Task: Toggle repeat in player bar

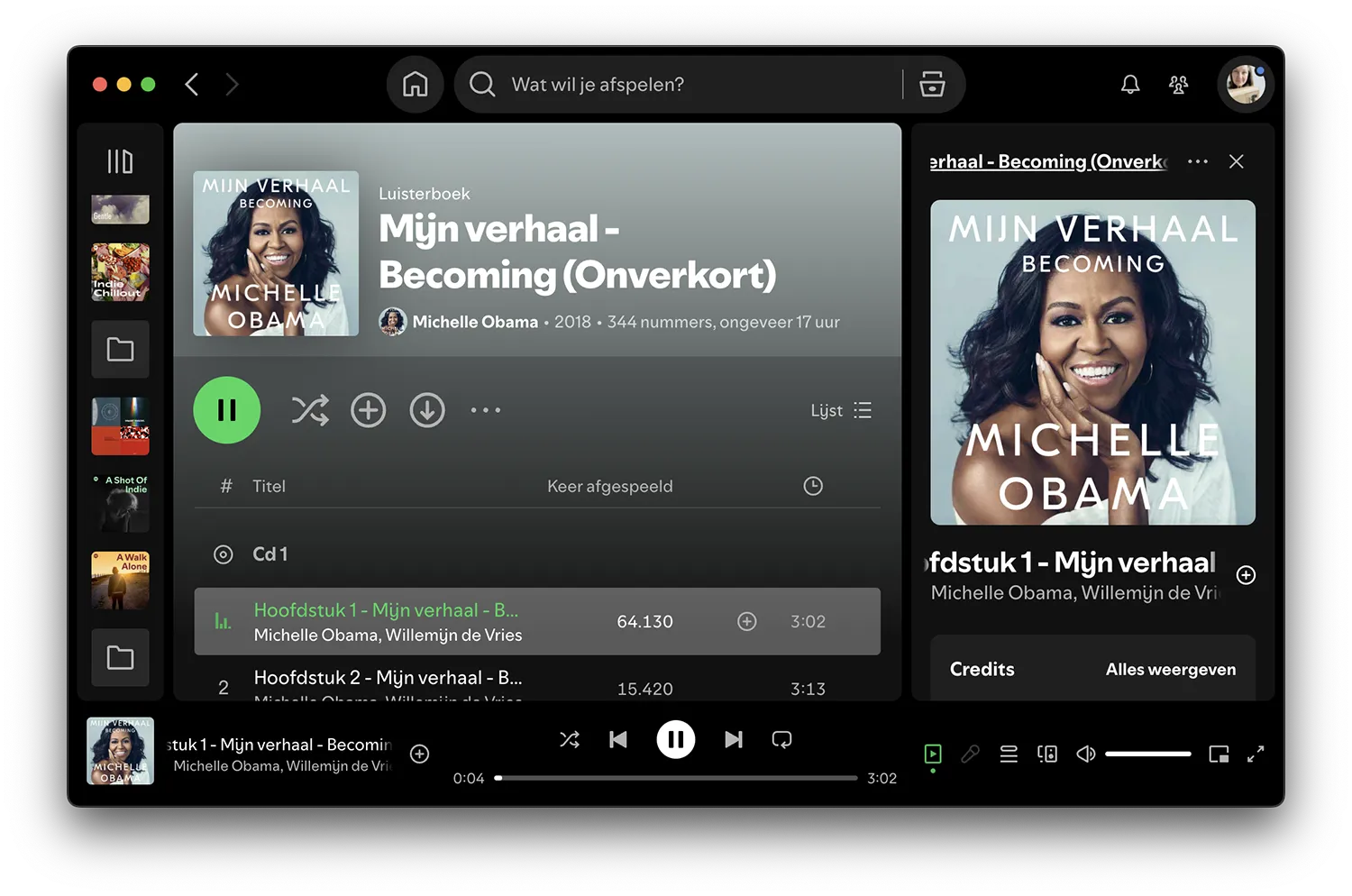Action: click(x=781, y=740)
